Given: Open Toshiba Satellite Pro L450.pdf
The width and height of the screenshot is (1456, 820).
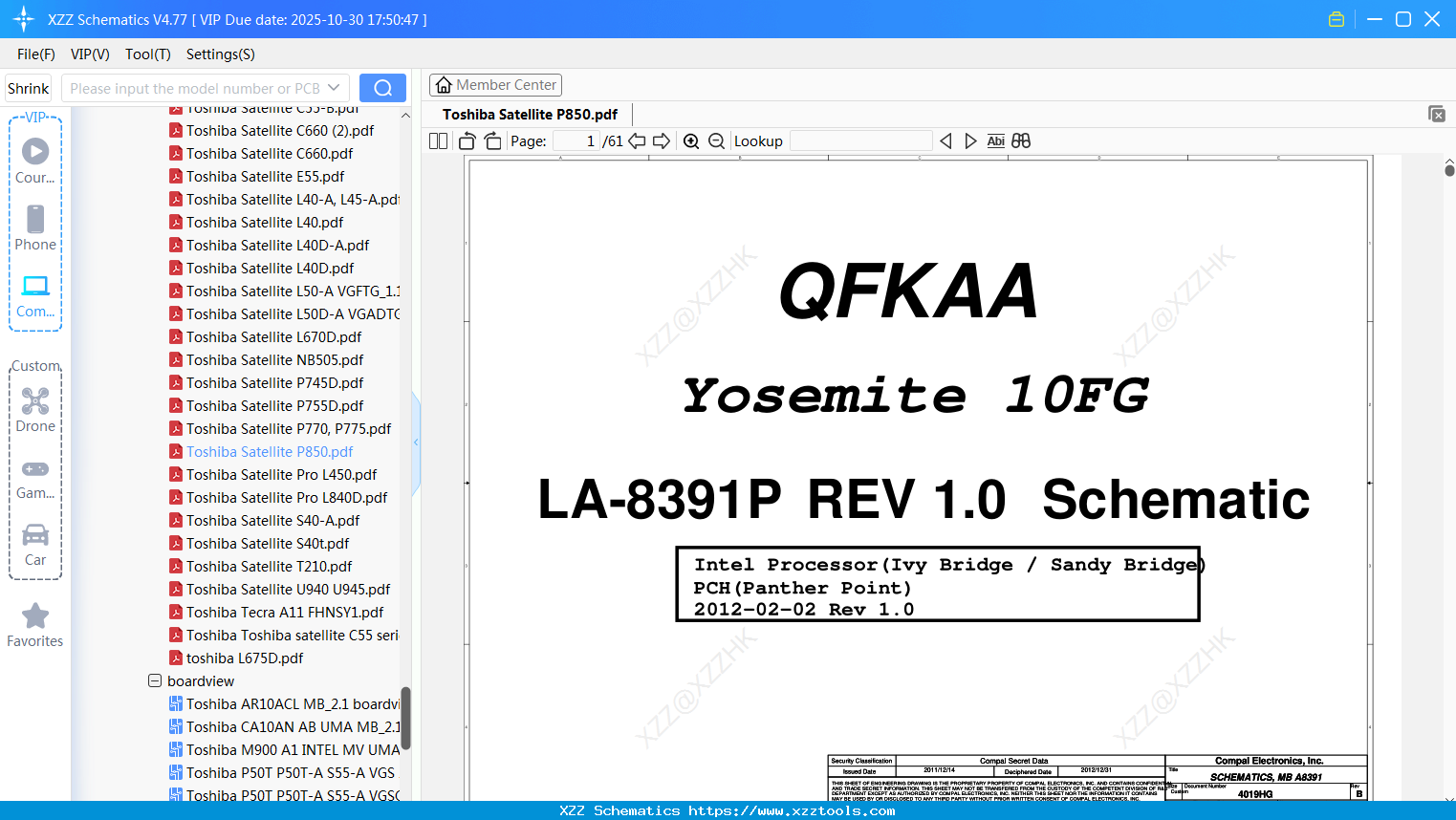Looking at the screenshot, I should coord(282,475).
